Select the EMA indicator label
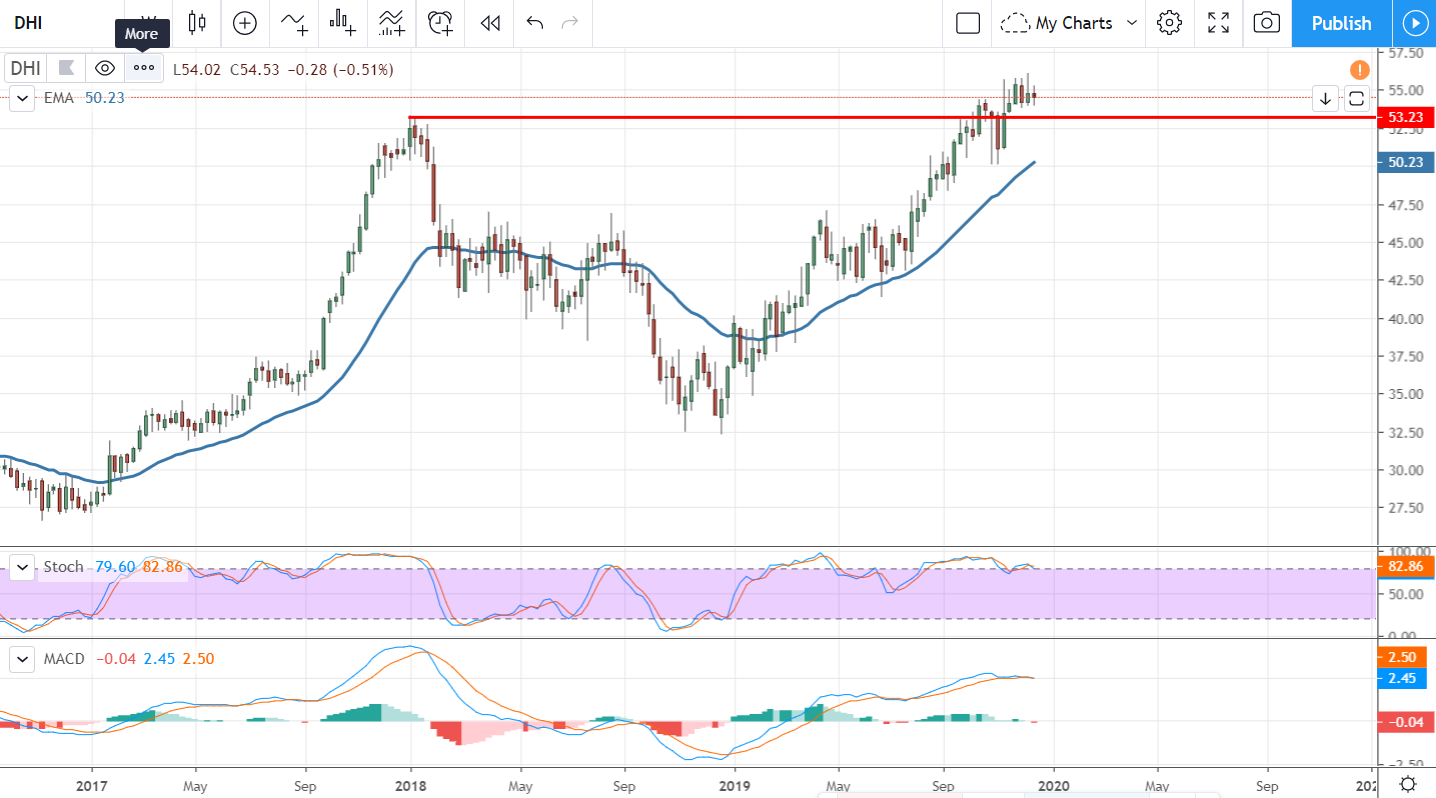The height and width of the screenshot is (798, 1436). (59, 98)
